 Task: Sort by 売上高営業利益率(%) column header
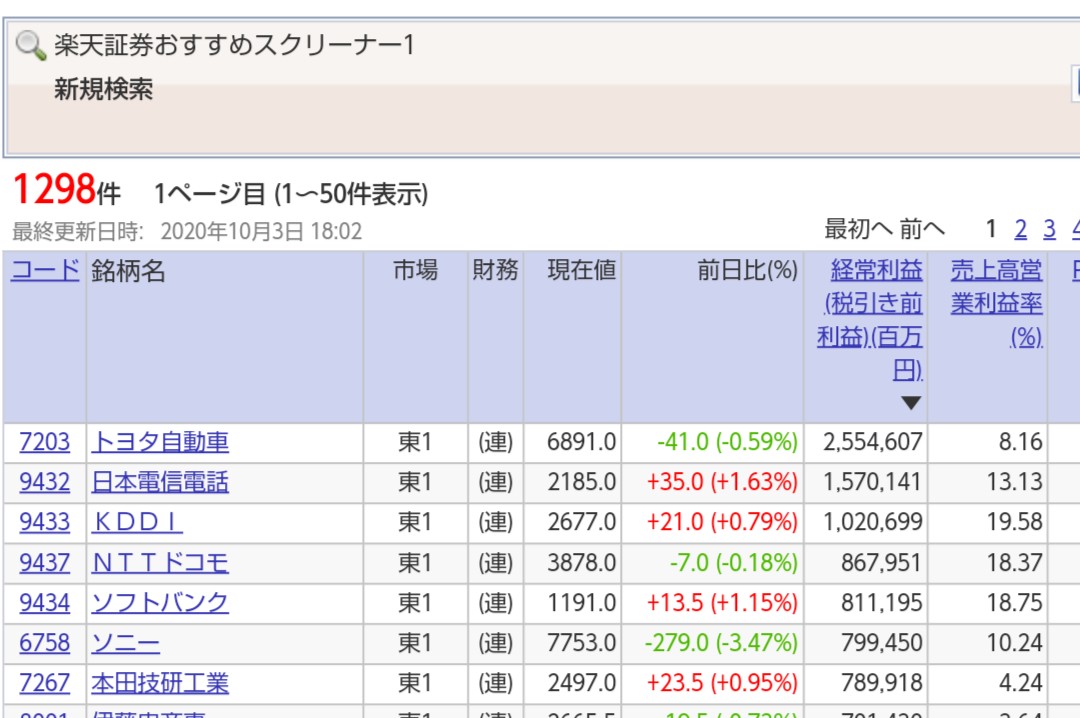point(997,303)
